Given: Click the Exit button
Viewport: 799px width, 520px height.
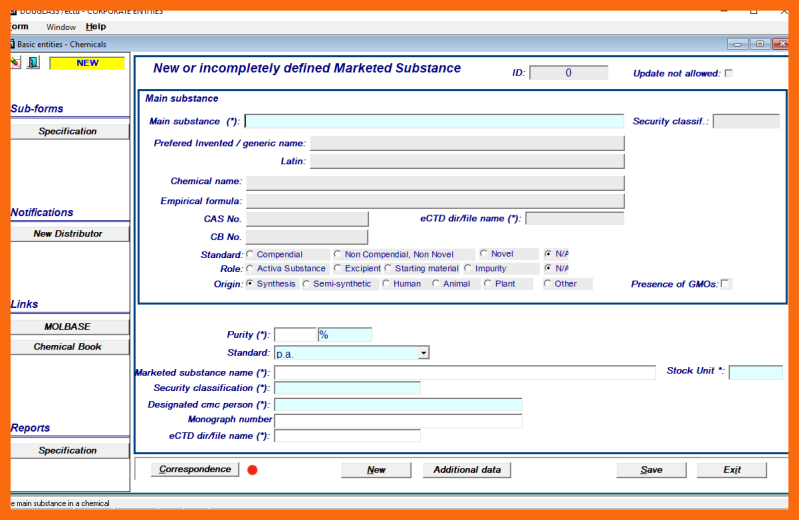Looking at the screenshot, I should tap(732, 470).
